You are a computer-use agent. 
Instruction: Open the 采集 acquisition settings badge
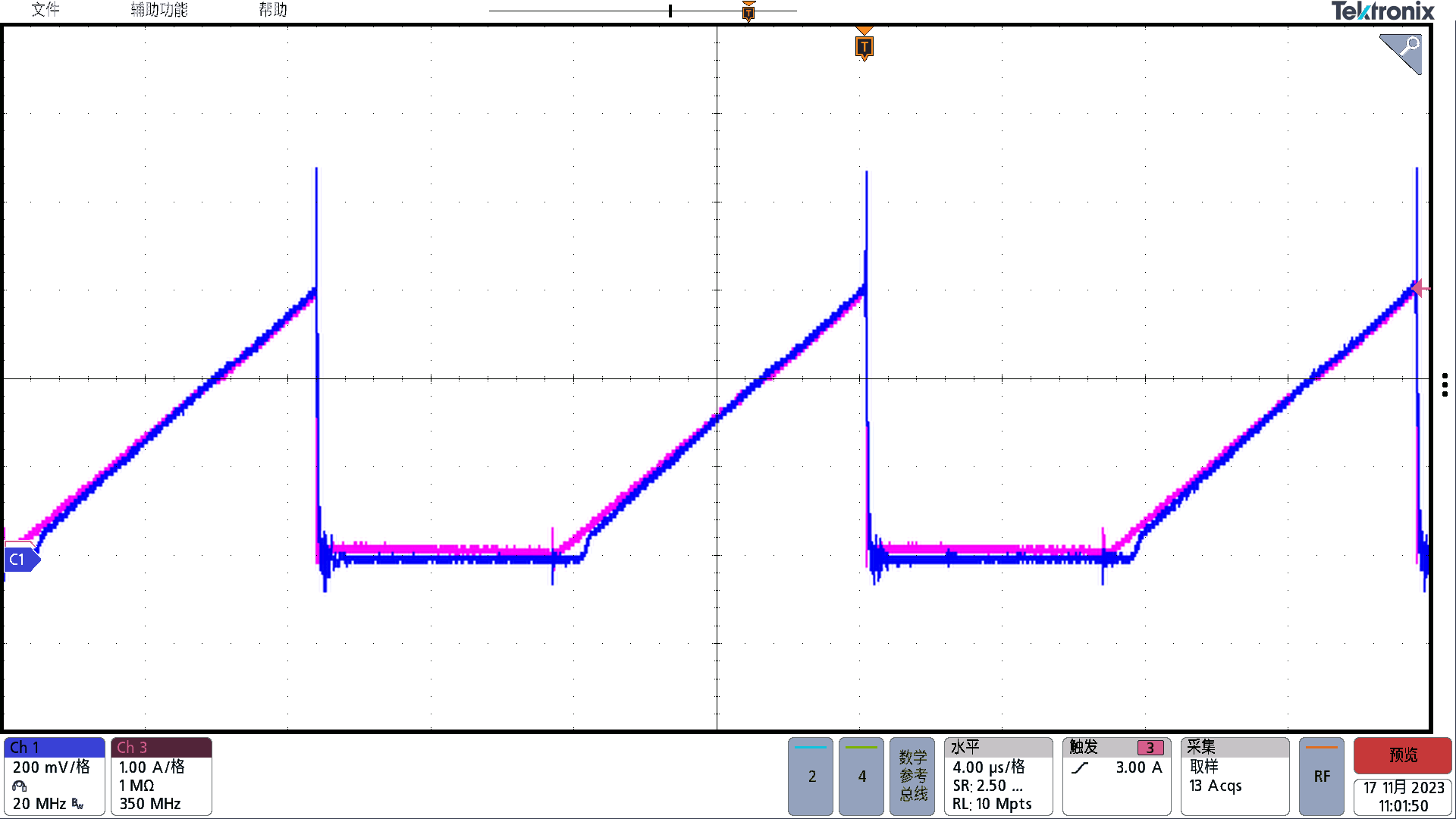tap(1235, 777)
